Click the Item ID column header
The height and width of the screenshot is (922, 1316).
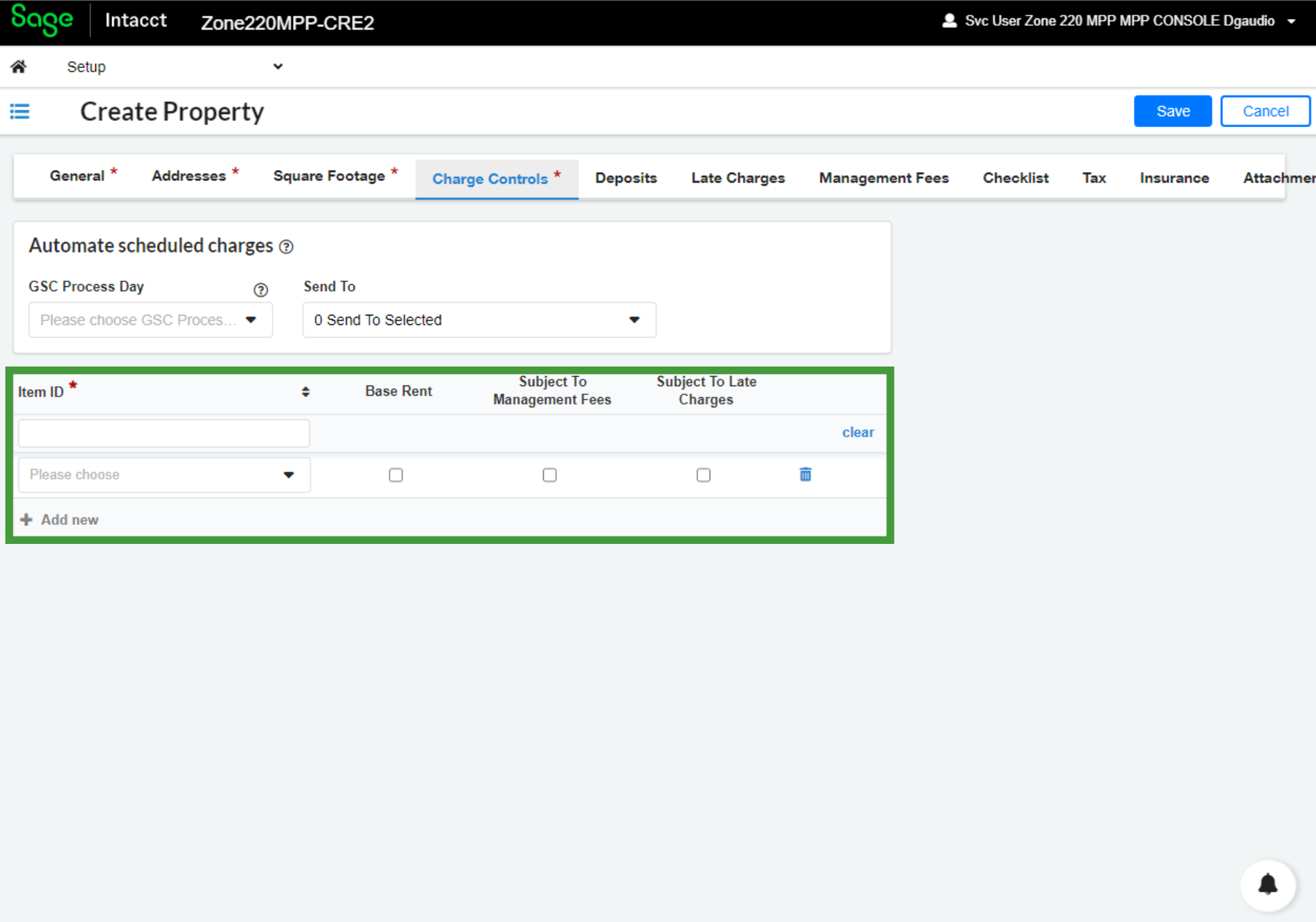tap(41, 392)
